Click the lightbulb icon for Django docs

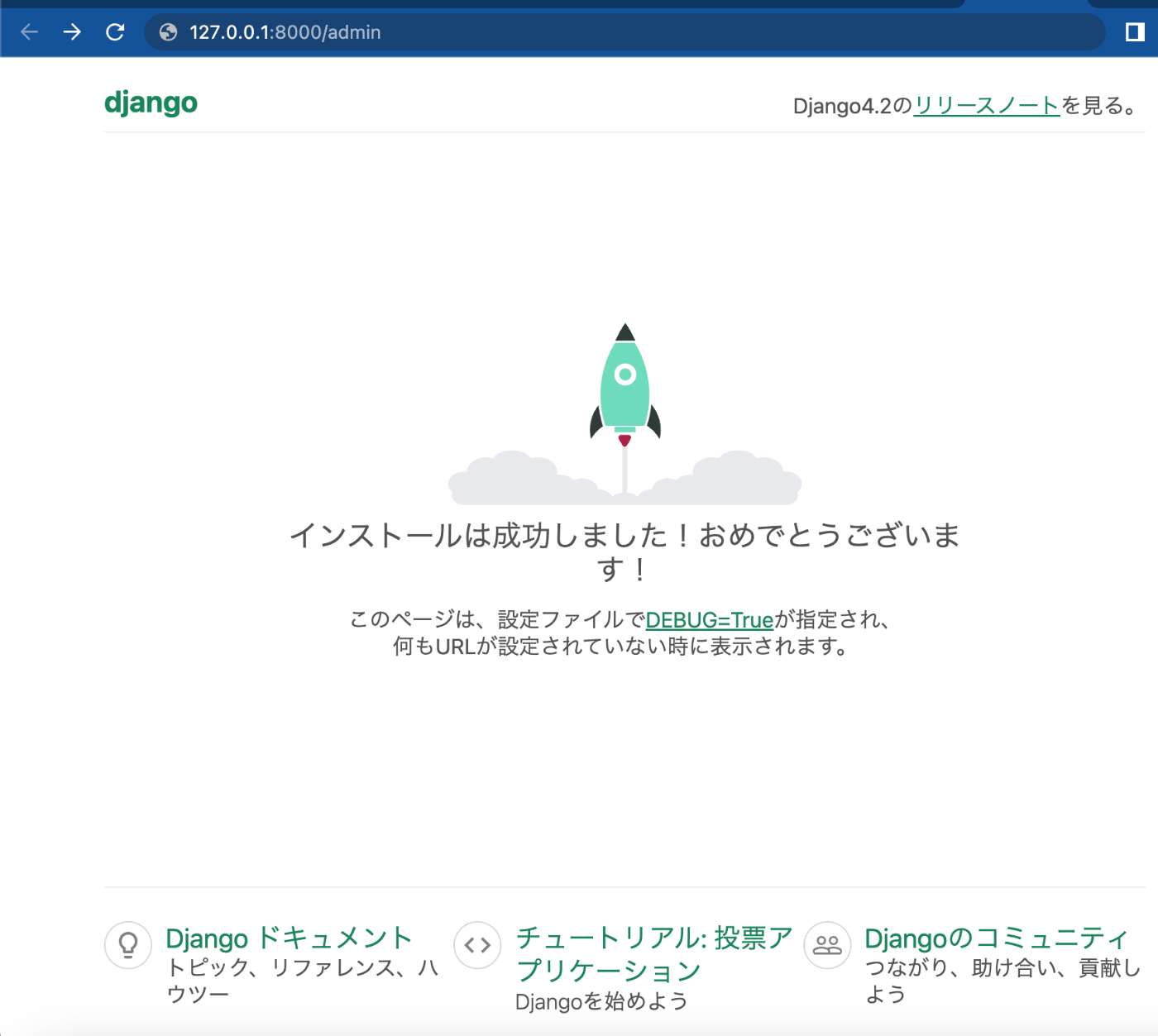click(128, 945)
